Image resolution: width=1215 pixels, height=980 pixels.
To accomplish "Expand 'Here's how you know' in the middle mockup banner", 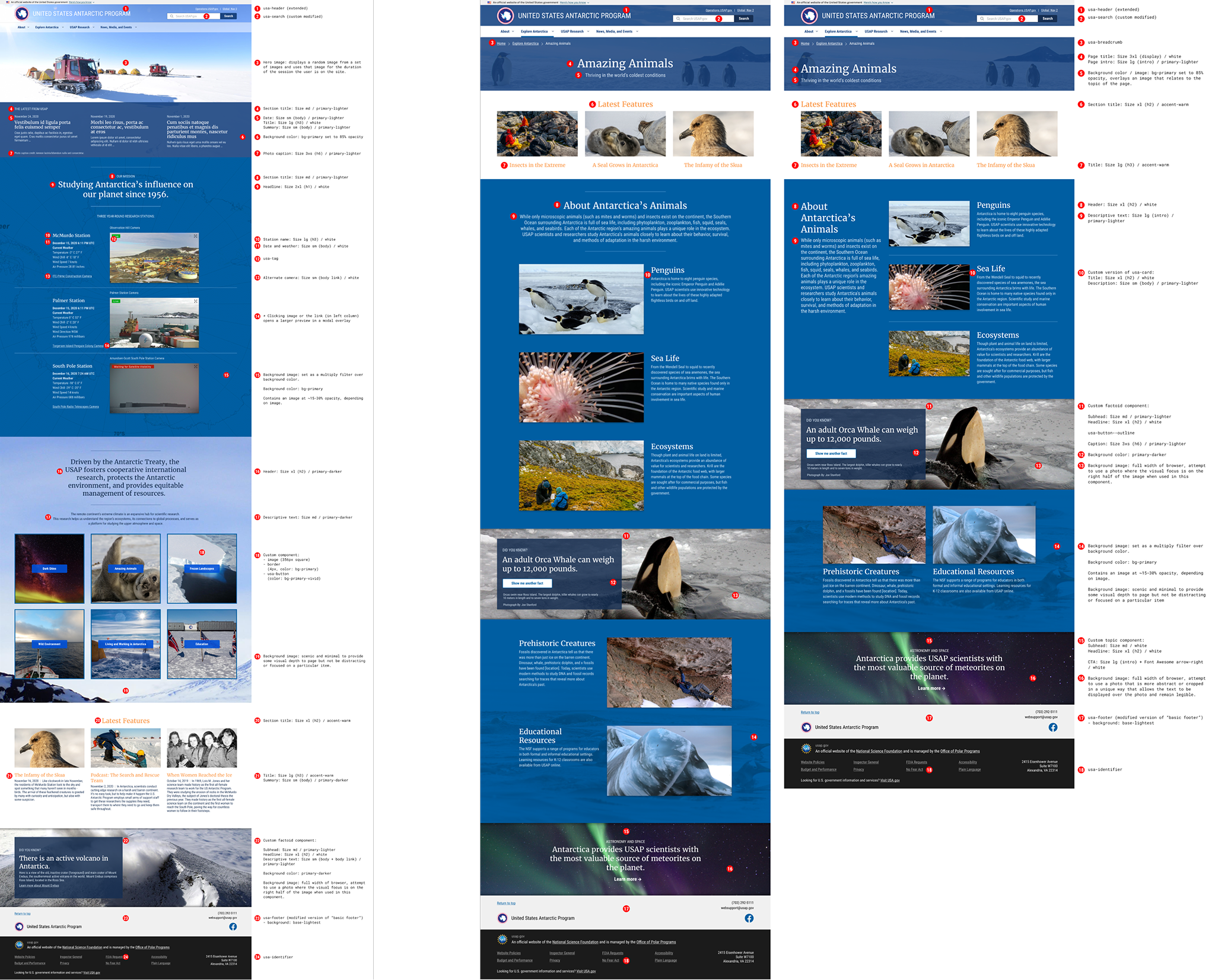I will click(x=573, y=2).
